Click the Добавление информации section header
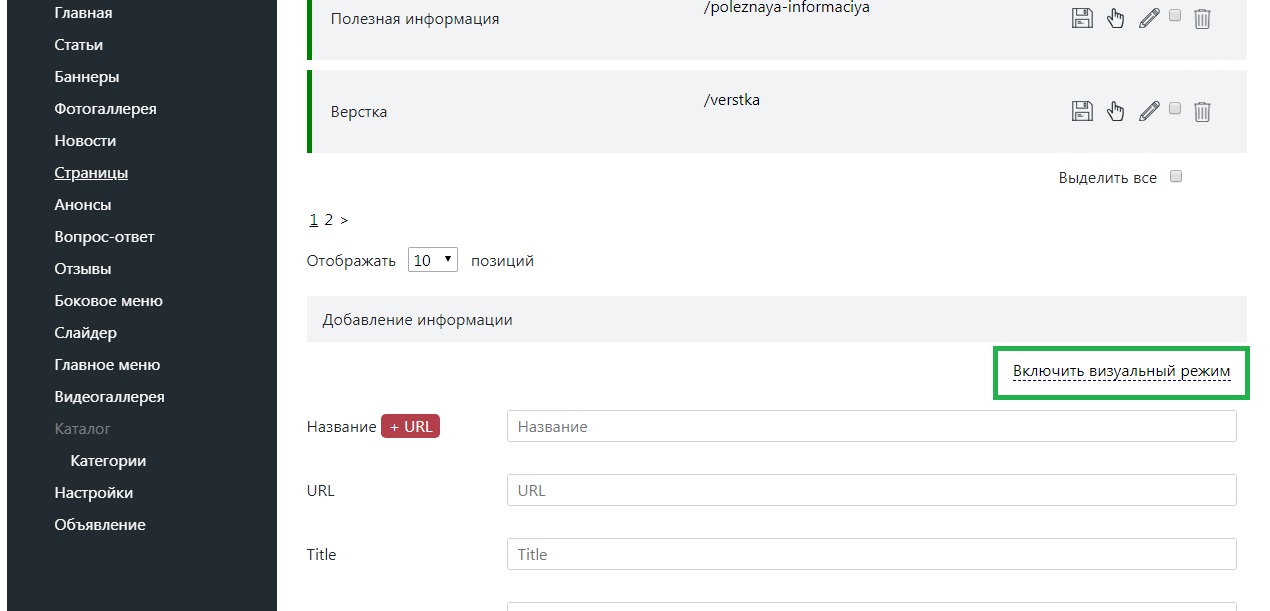 click(777, 319)
